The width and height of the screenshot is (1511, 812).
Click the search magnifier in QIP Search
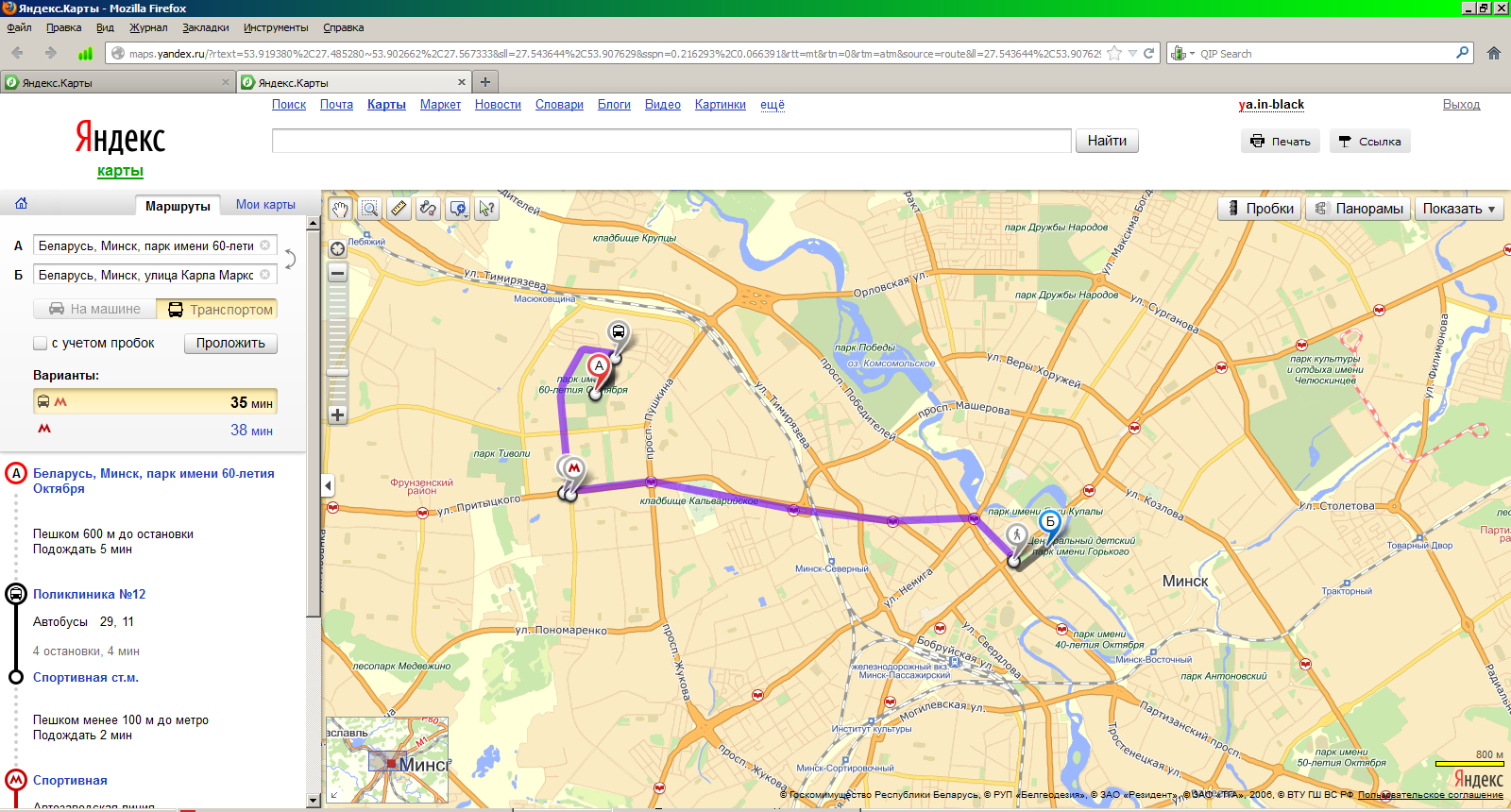pyautogui.click(x=1462, y=53)
